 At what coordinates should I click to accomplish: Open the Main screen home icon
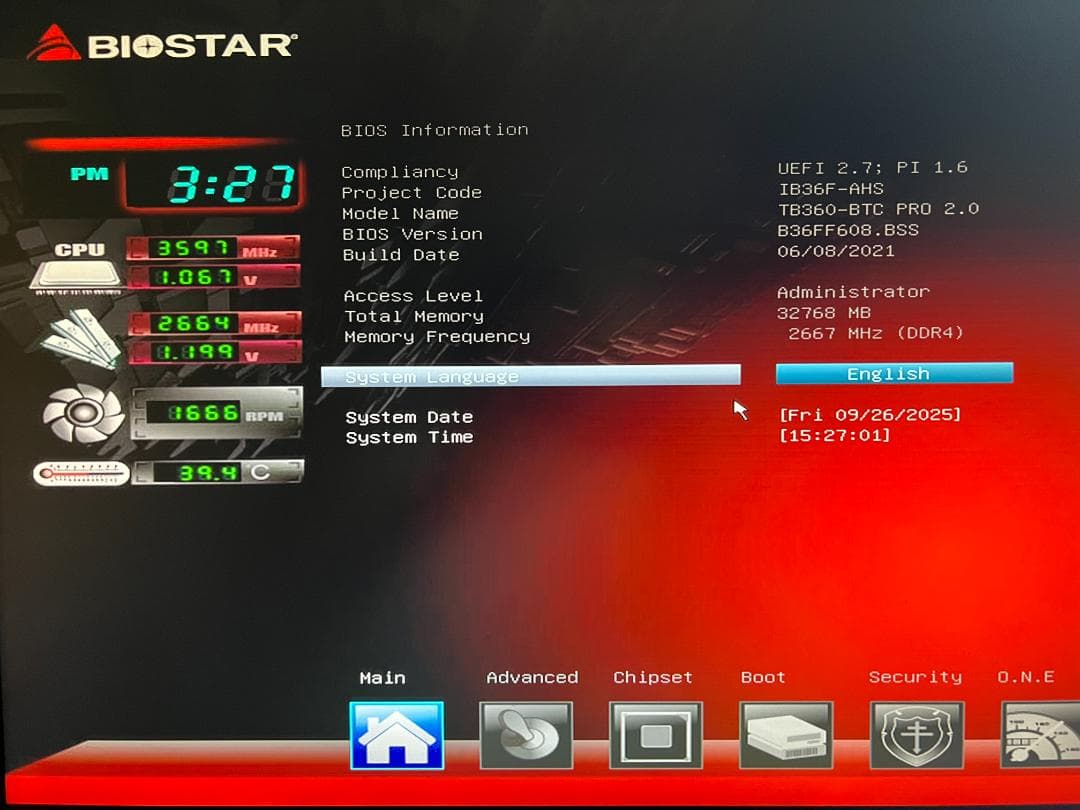point(397,735)
